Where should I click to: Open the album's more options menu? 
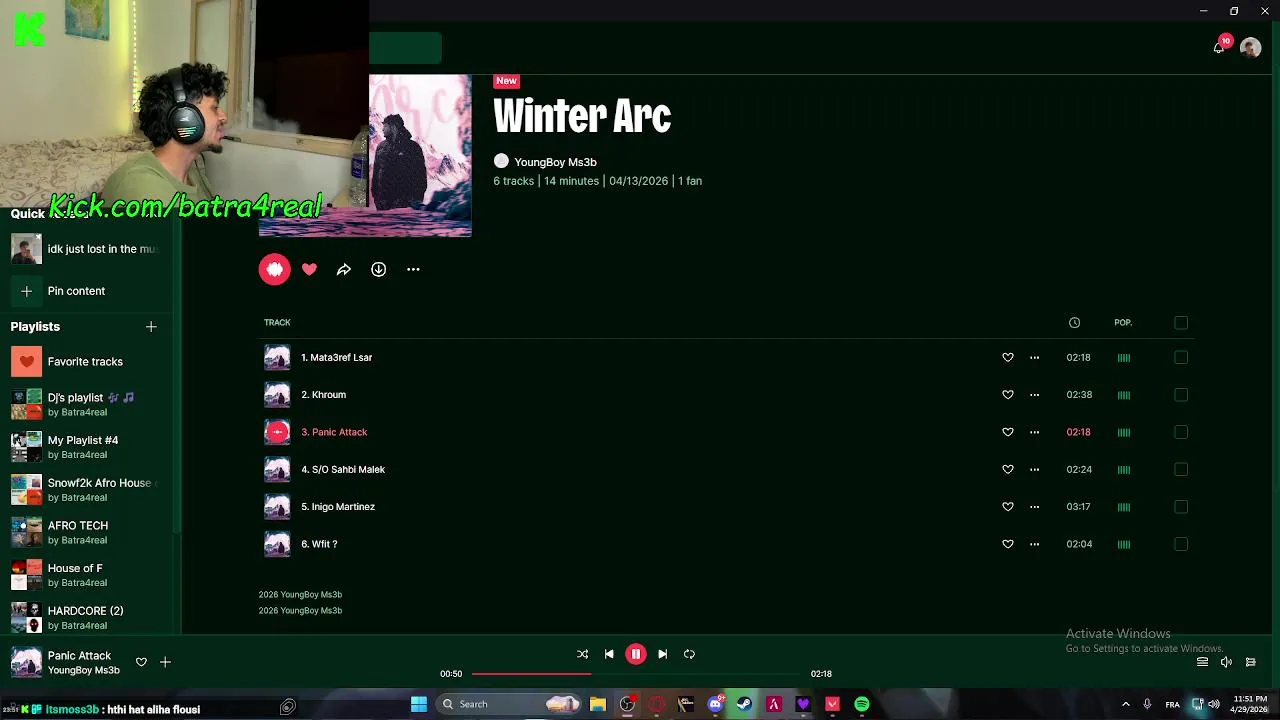coord(413,269)
